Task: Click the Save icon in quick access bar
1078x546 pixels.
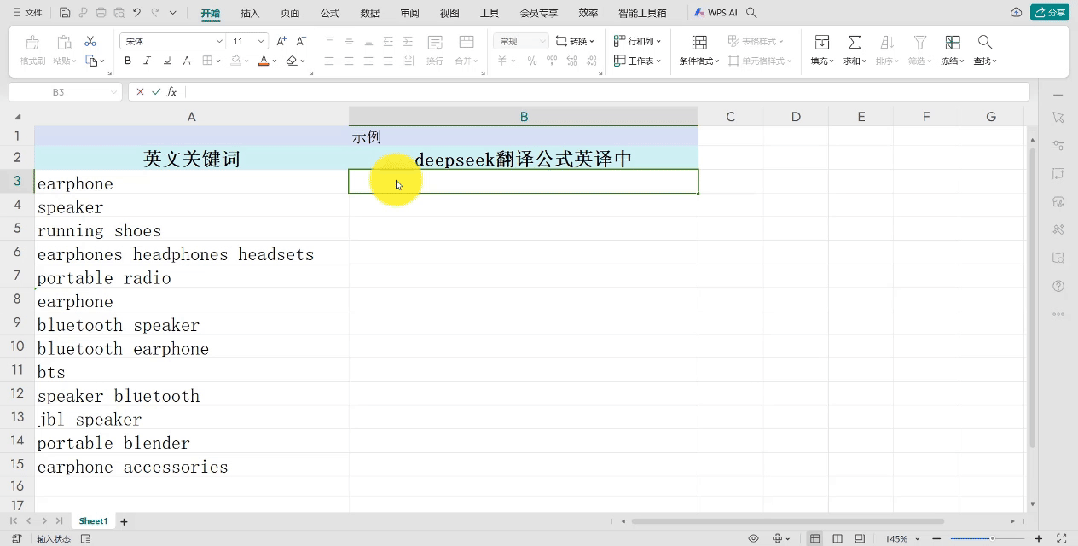Action: tap(65, 12)
